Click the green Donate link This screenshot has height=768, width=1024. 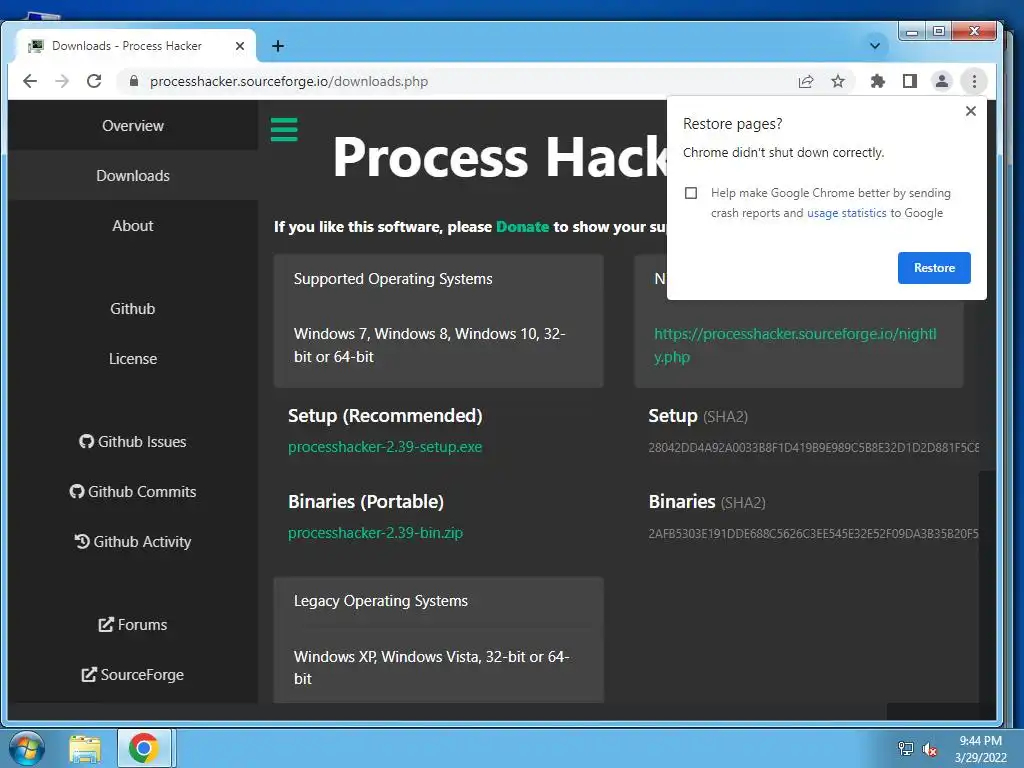point(522,227)
